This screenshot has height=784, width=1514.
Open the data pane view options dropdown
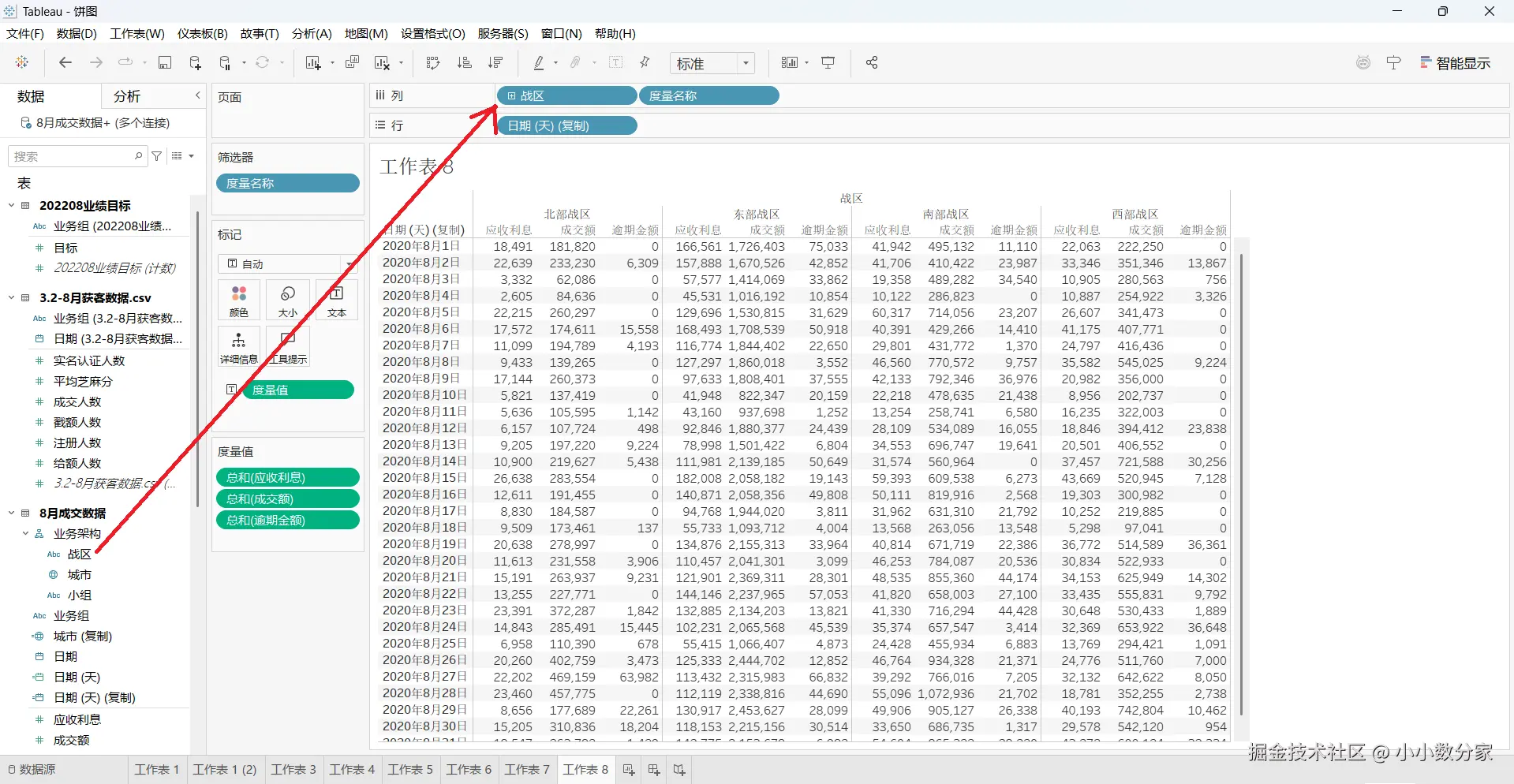(x=182, y=156)
